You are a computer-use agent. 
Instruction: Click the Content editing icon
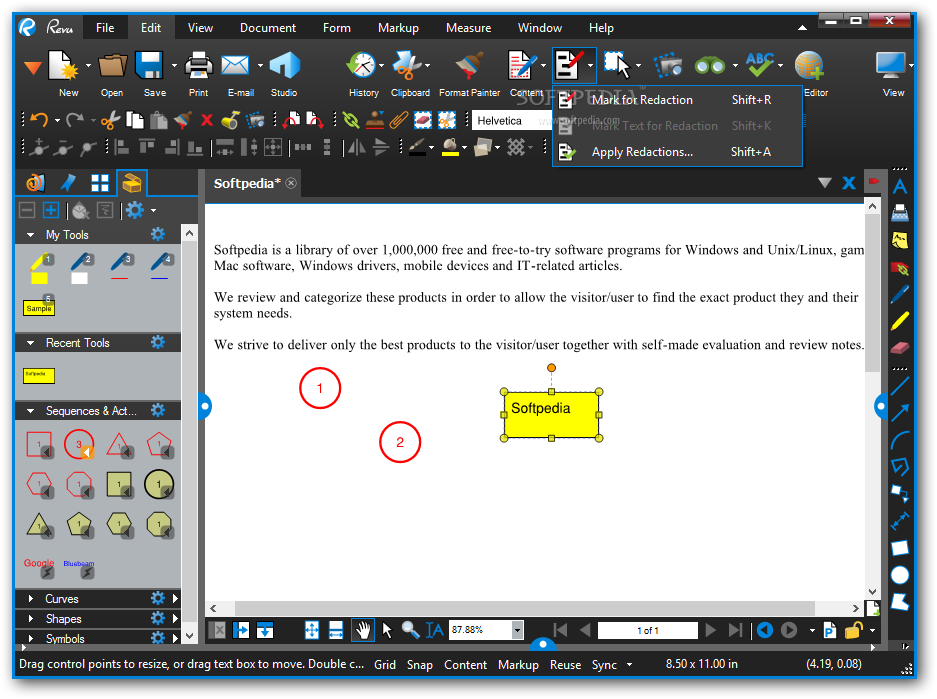522,66
